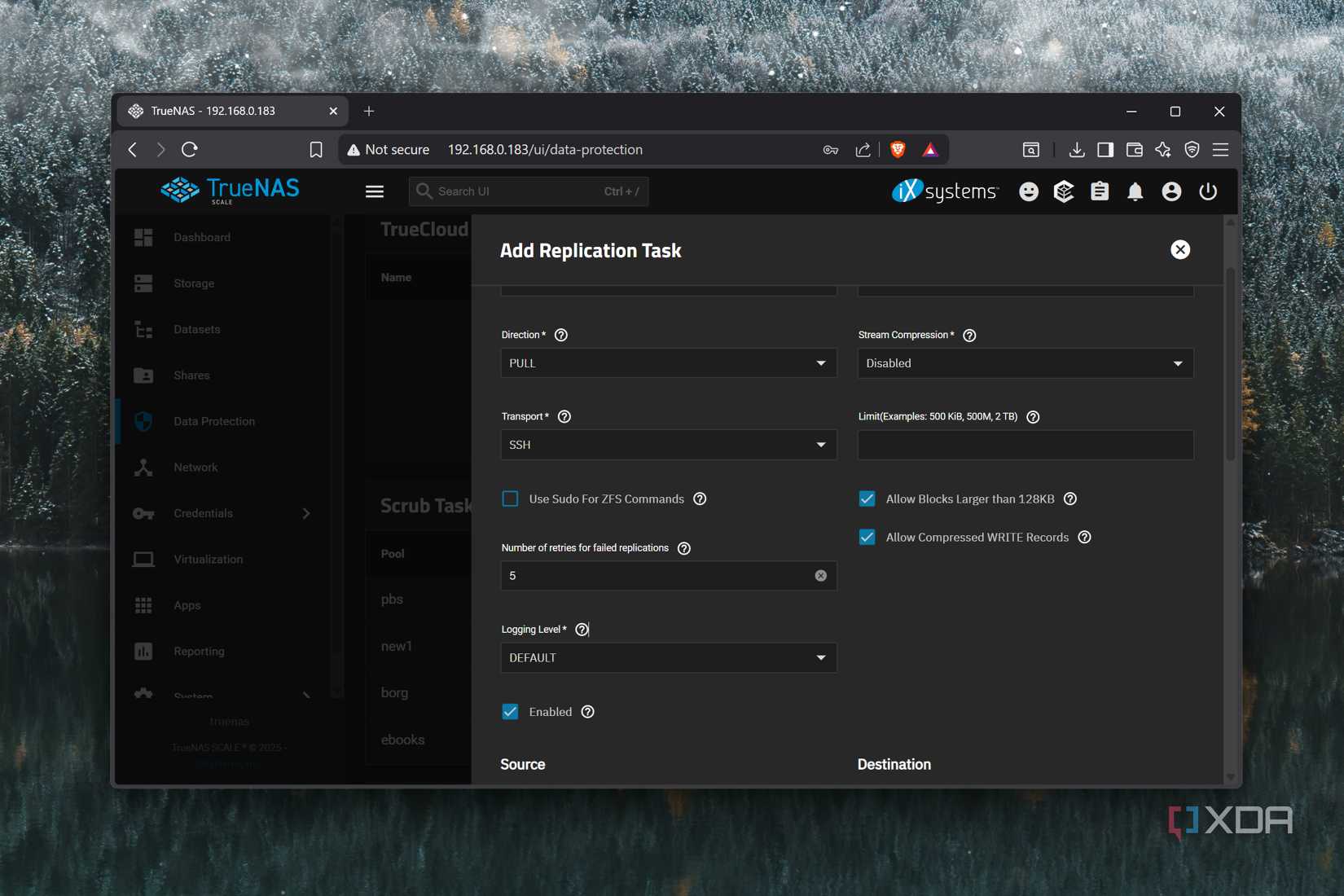Enable Use Sudo For ZFS Commands
1344x896 pixels.
pyautogui.click(x=510, y=498)
